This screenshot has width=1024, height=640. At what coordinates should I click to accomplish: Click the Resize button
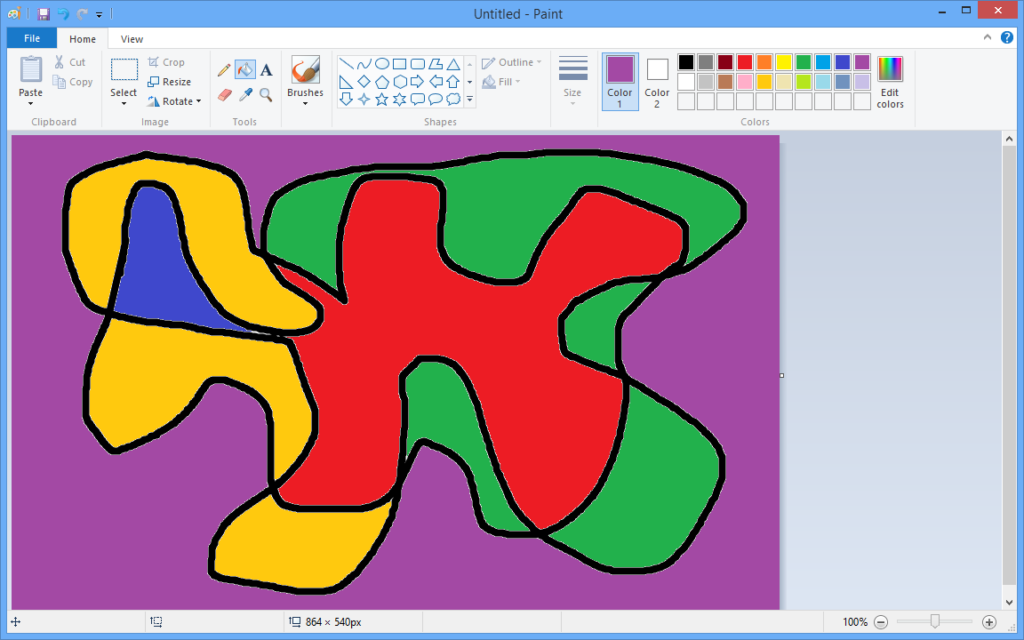click(172, 81)
